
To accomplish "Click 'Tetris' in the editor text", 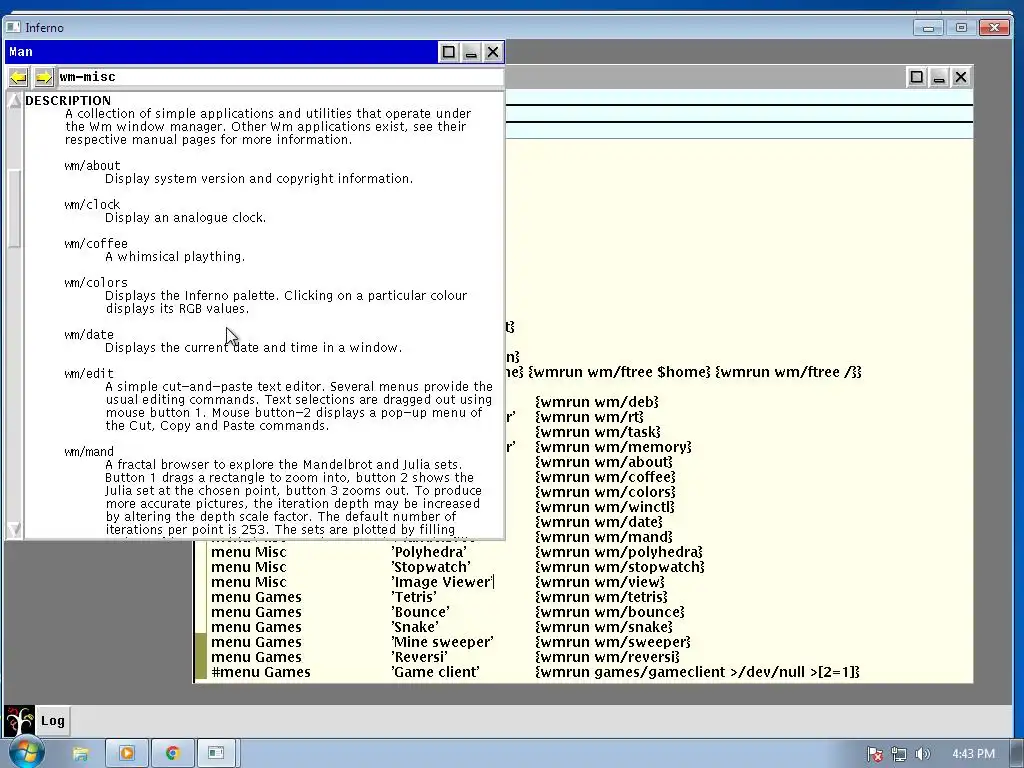I will pyautogui.click(x=413, y=598).
